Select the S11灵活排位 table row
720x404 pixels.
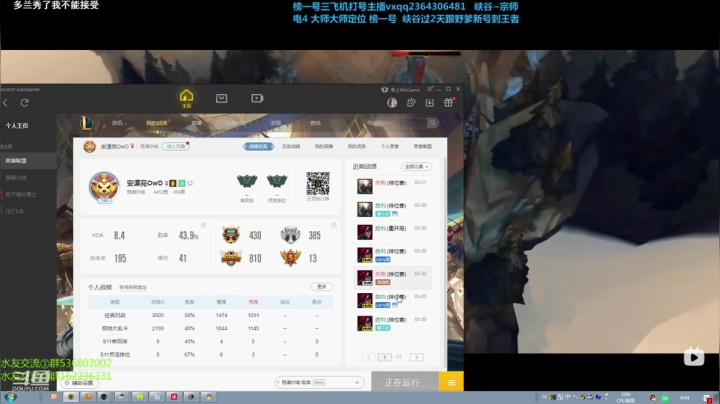(210, 354)
